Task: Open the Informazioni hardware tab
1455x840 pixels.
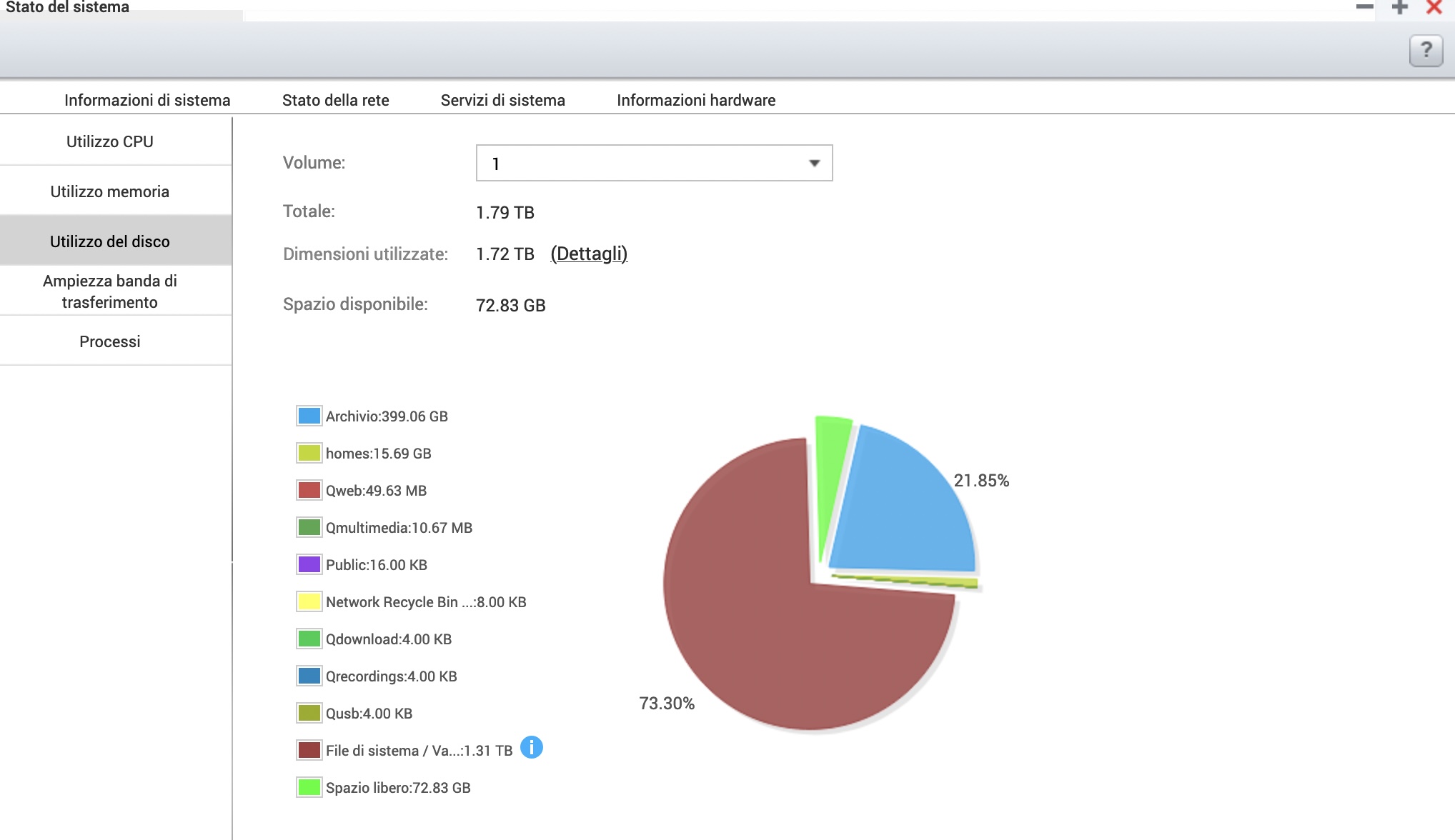Action: click(695, 100)
